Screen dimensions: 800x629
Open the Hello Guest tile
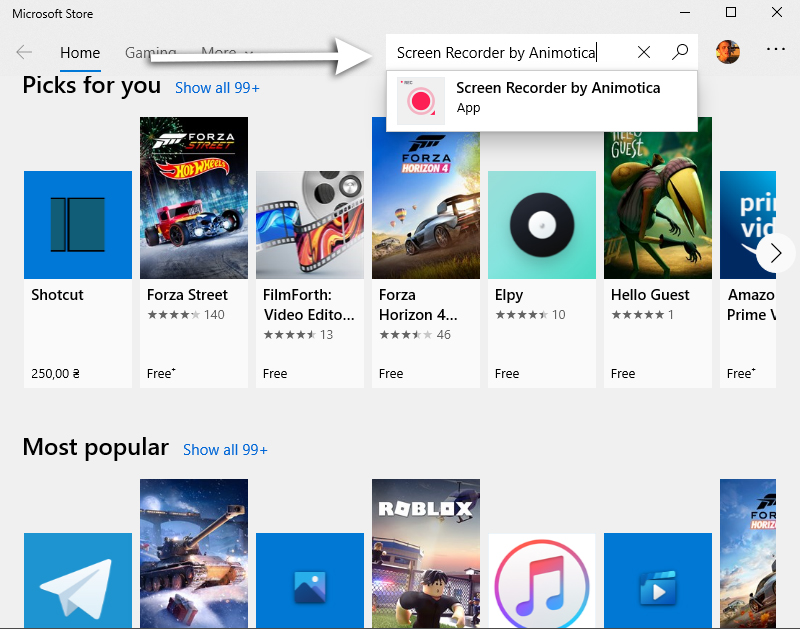(658, 253)
